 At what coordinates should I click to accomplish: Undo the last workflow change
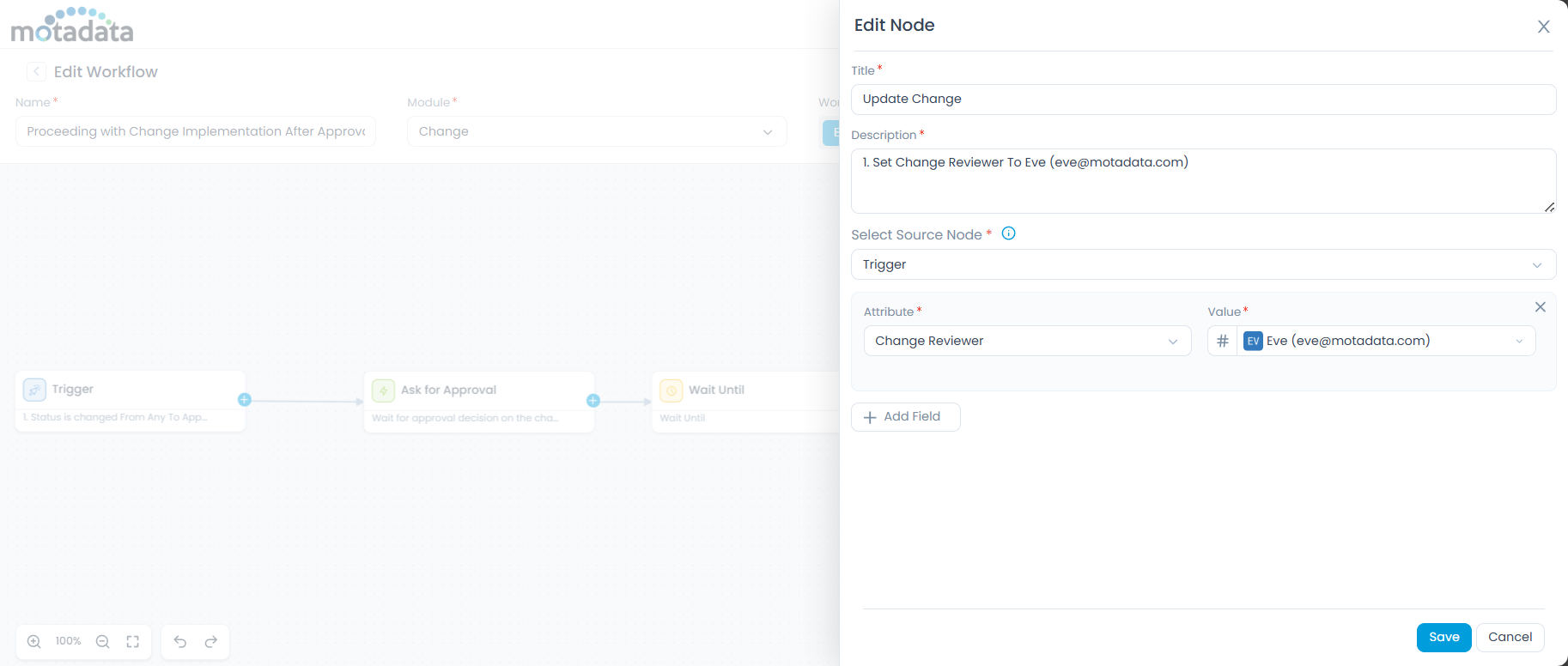click(x=180, y=642)
